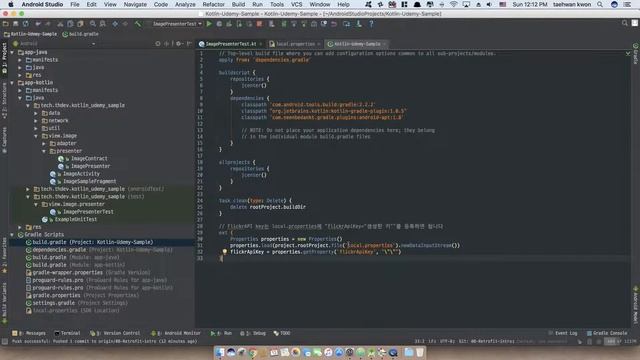Viewport: 640px width, 360px height.
Task: Open Trash in the Dock
Action: (420, 352)
